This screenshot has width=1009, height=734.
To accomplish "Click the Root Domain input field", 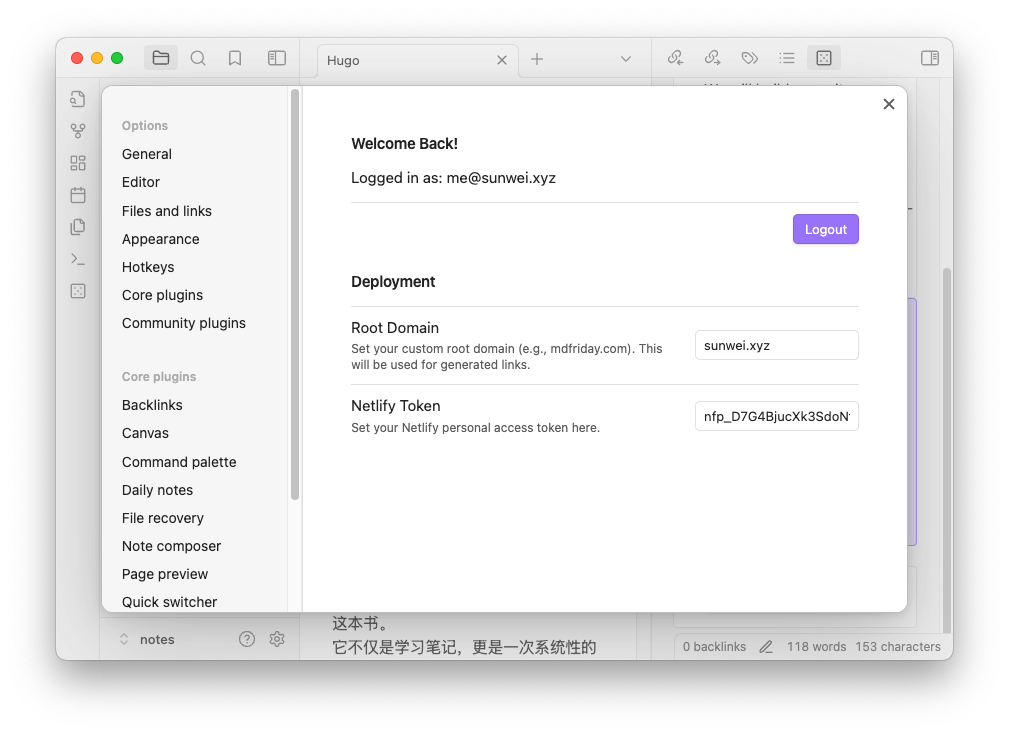I will 777,345.
